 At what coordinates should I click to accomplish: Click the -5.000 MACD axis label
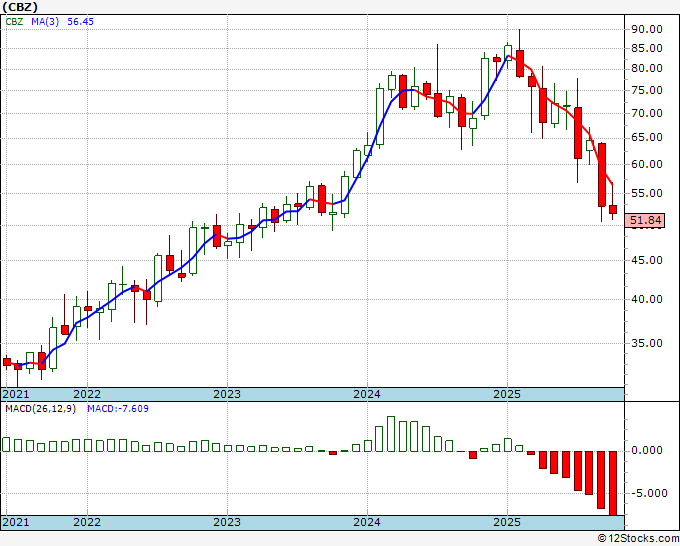pos(647,493)
